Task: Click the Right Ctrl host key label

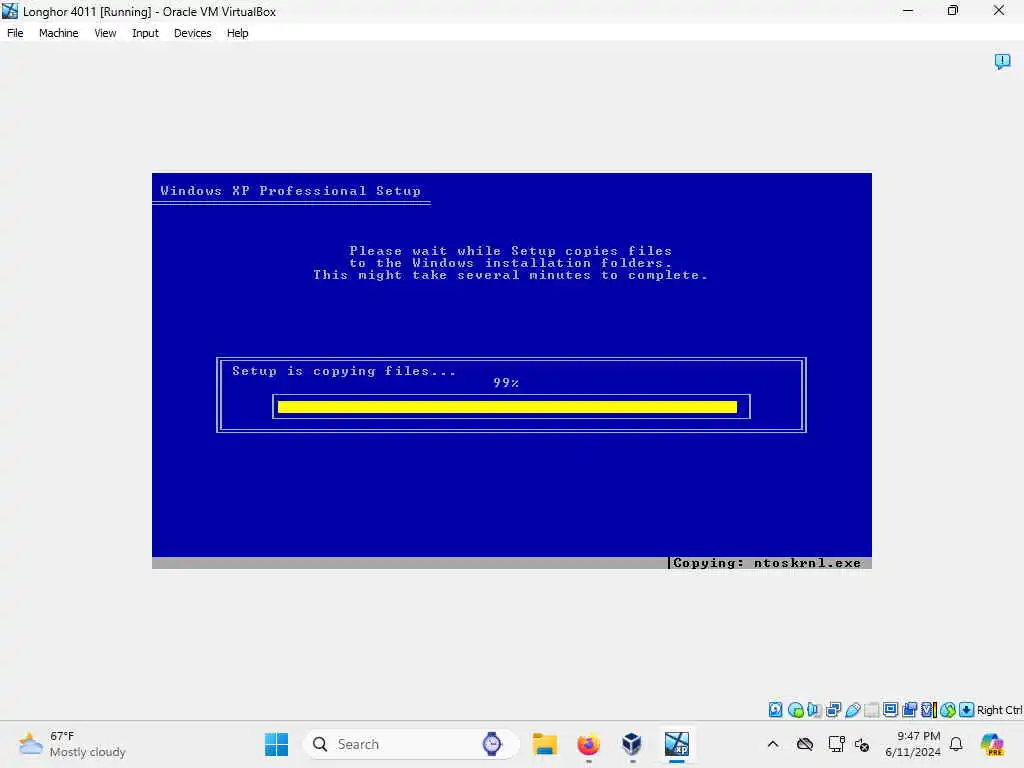Action: (x=999, y=710)
